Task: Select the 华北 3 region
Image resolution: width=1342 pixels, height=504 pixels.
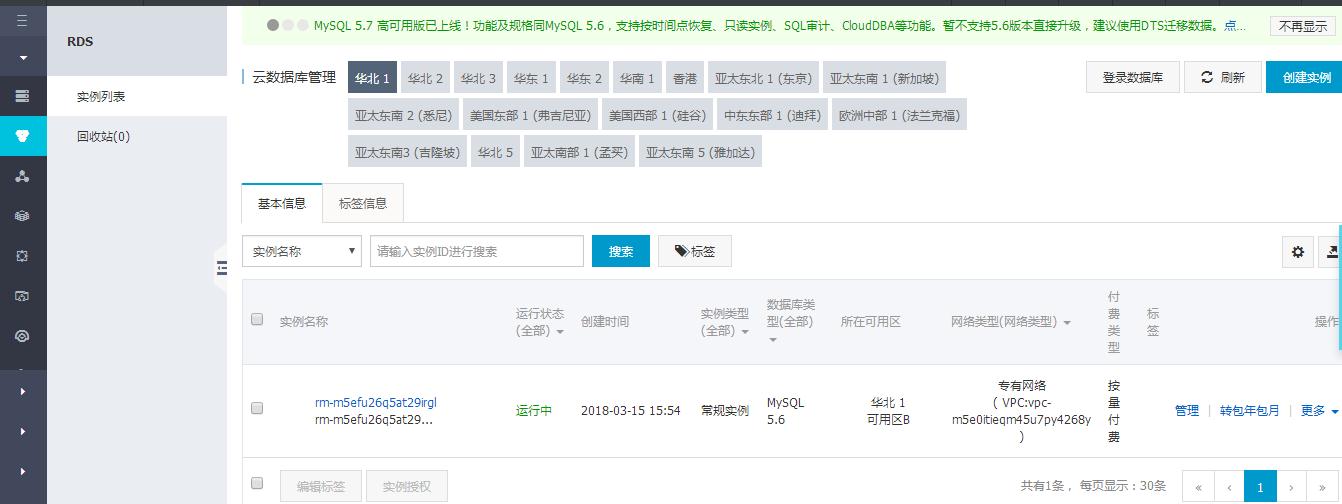Action: pos(479,78)
